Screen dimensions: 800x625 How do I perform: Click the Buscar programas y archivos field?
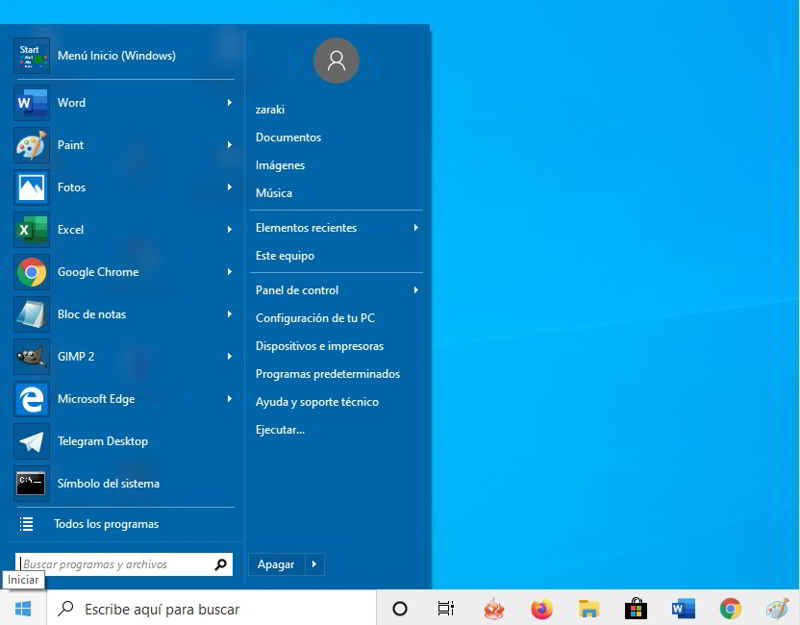(x=115, y=565)
